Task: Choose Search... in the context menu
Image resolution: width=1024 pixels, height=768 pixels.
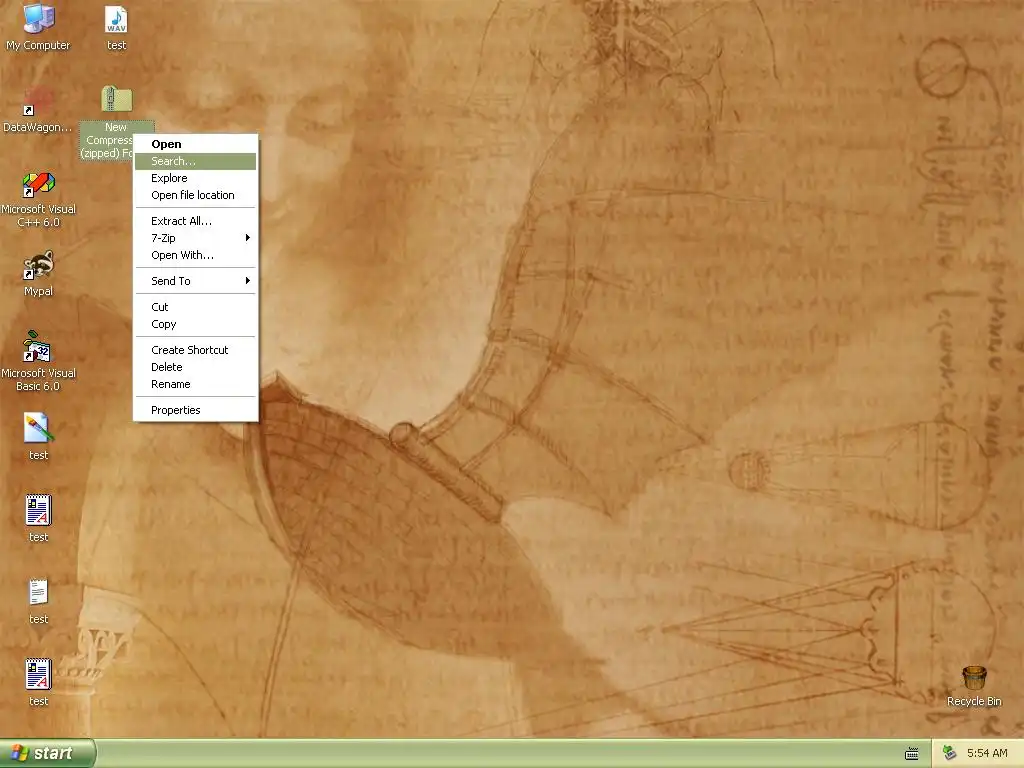Action: (195, 161)
